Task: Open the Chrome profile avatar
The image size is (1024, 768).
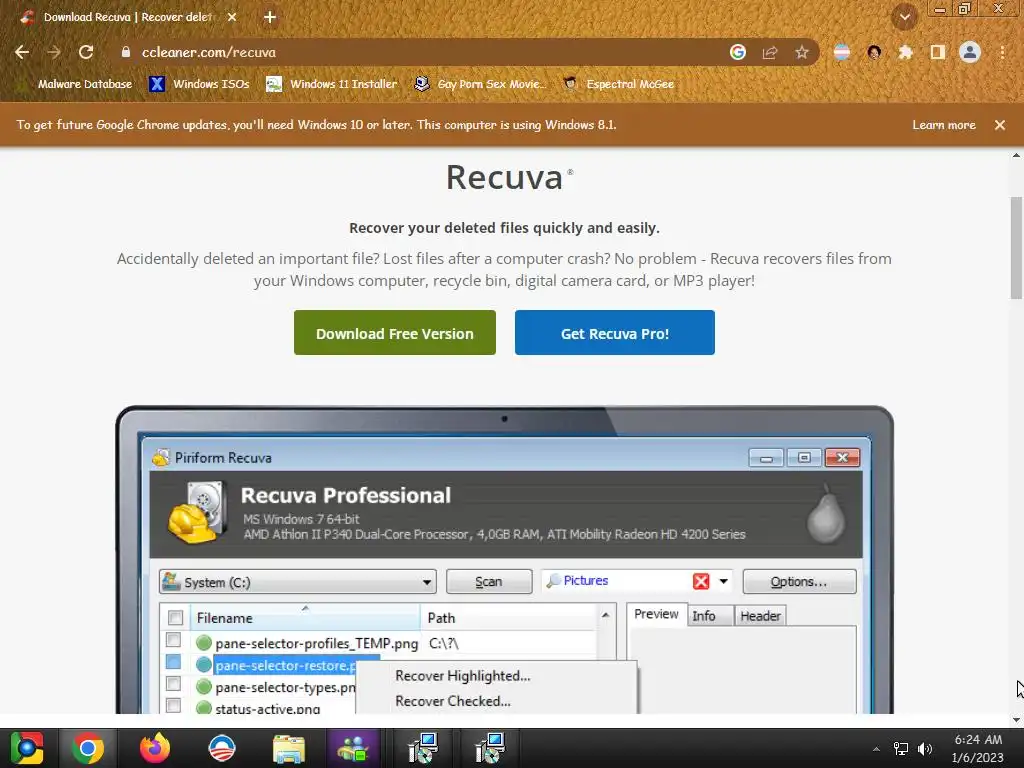Action: 970,52
